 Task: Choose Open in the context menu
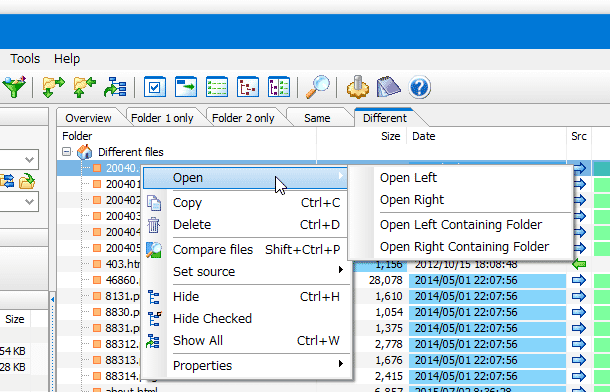tap(245, 178)
